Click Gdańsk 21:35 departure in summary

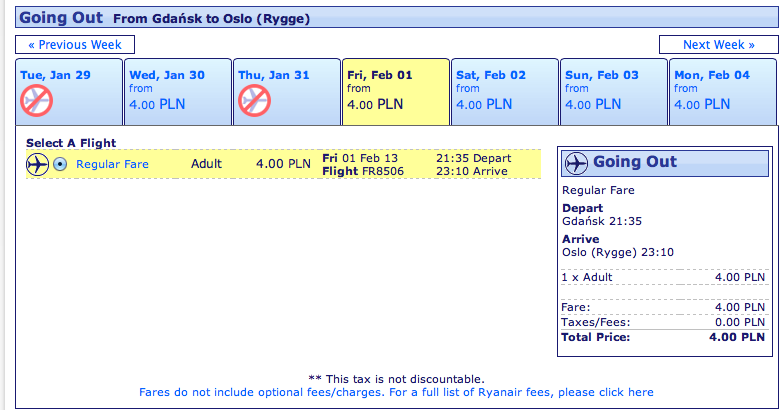coord(602,221)
